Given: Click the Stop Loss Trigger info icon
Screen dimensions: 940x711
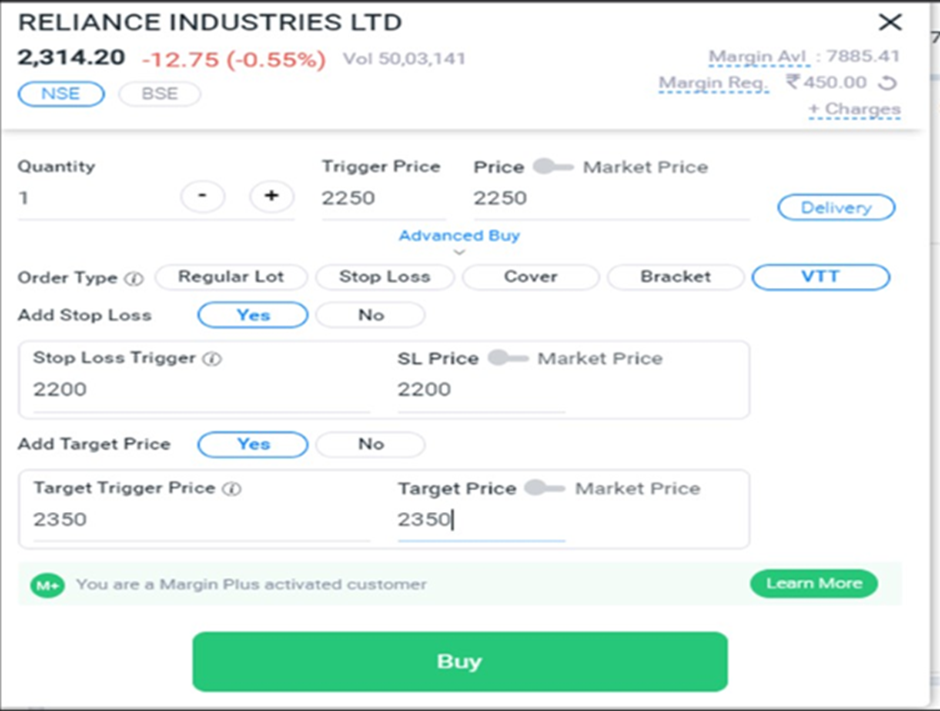Looking at the screenshot, I should point(212,358).
